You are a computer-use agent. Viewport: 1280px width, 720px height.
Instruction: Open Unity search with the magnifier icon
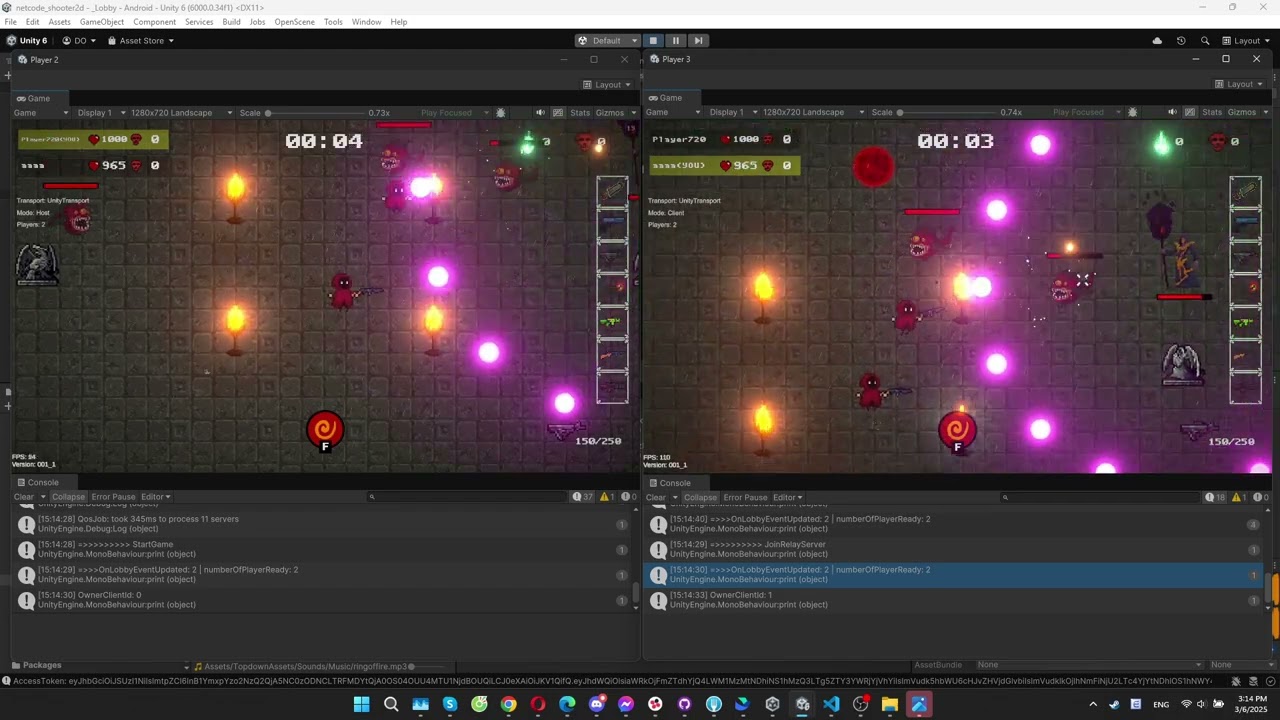coord(1205,41)
